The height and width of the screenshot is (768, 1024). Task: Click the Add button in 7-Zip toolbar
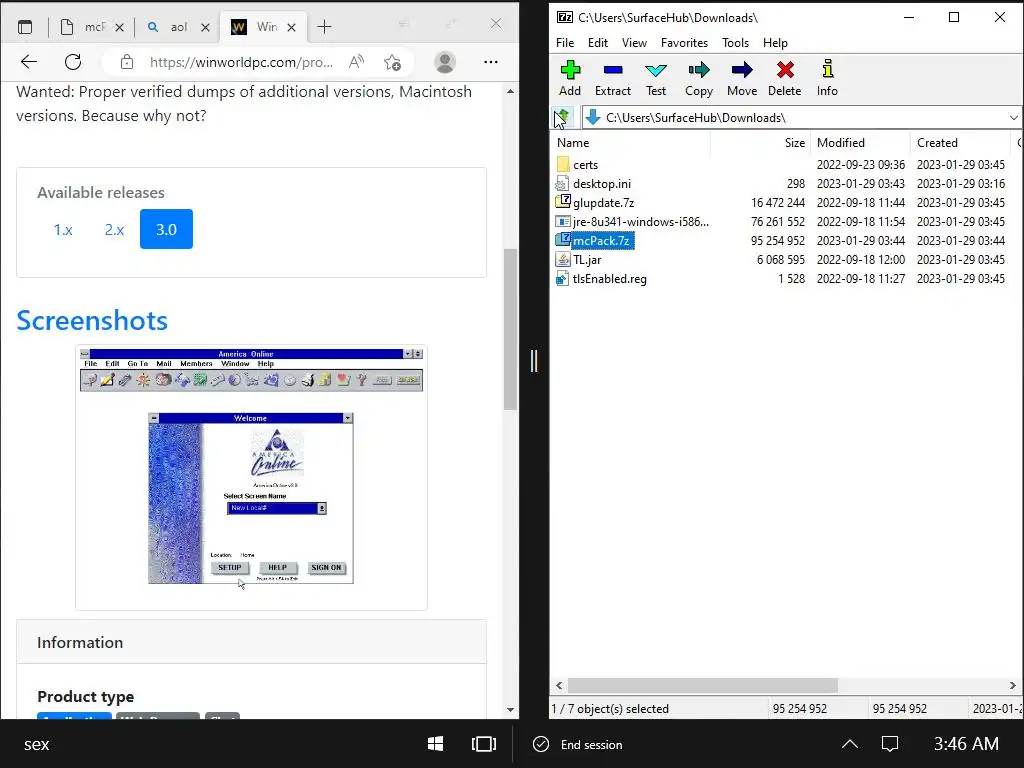click(569, 78)
